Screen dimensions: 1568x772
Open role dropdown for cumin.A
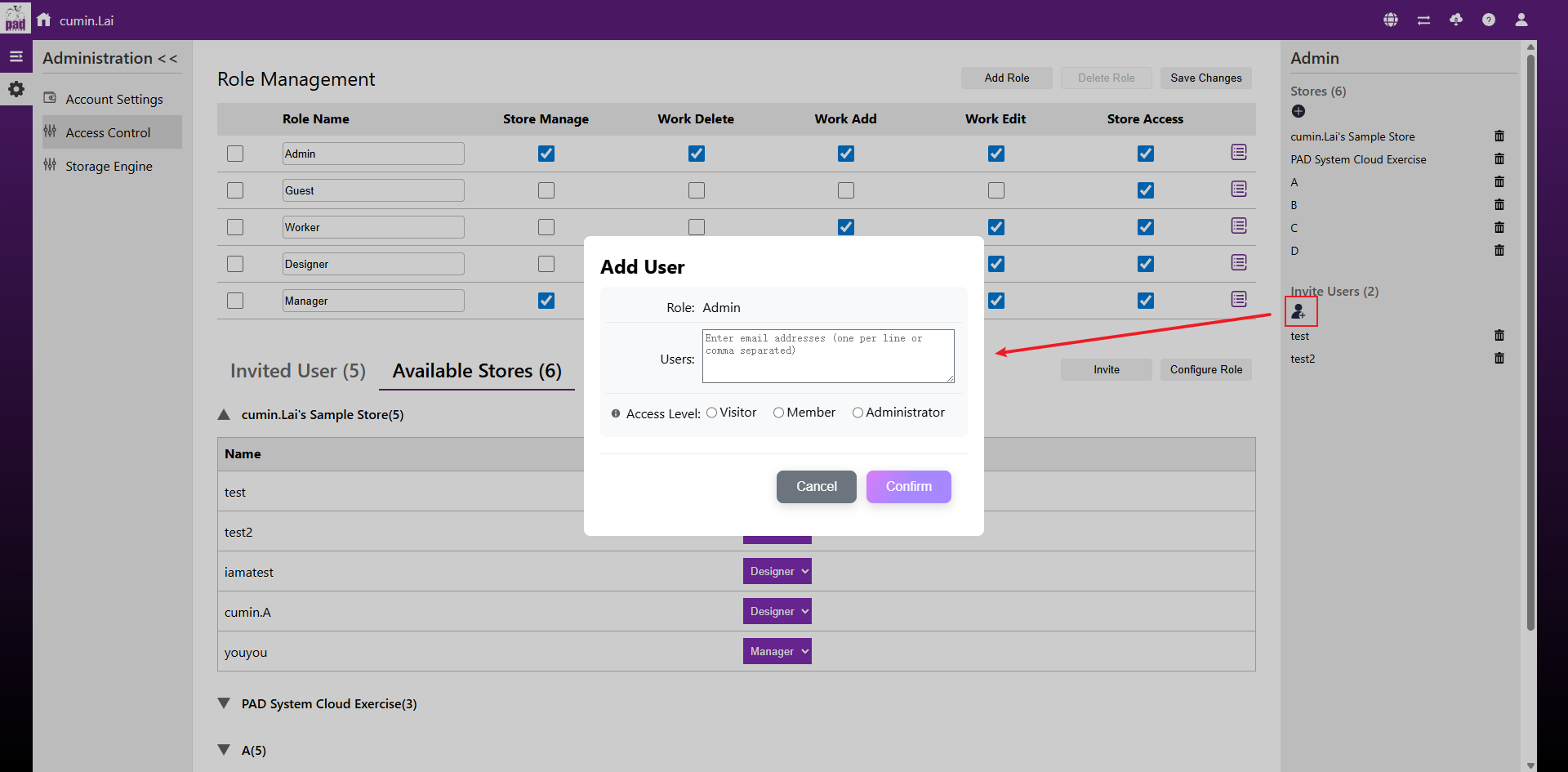777,611
